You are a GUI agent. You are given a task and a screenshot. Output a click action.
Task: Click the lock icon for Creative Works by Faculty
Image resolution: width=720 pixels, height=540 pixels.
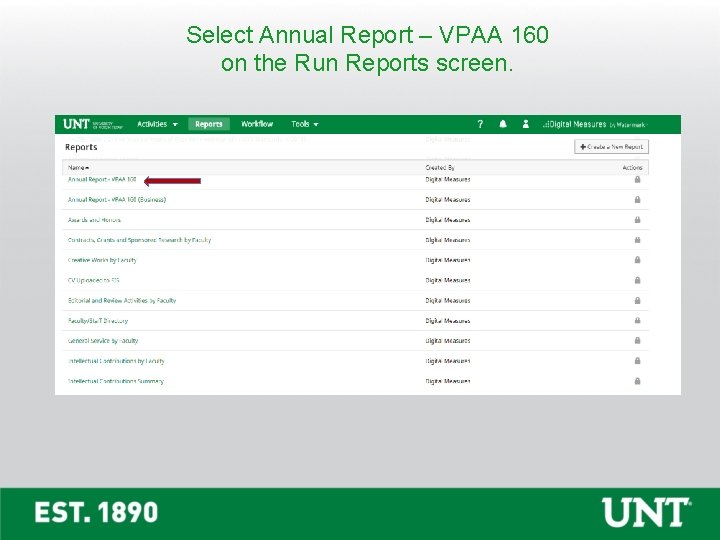(x=637, y=260)
